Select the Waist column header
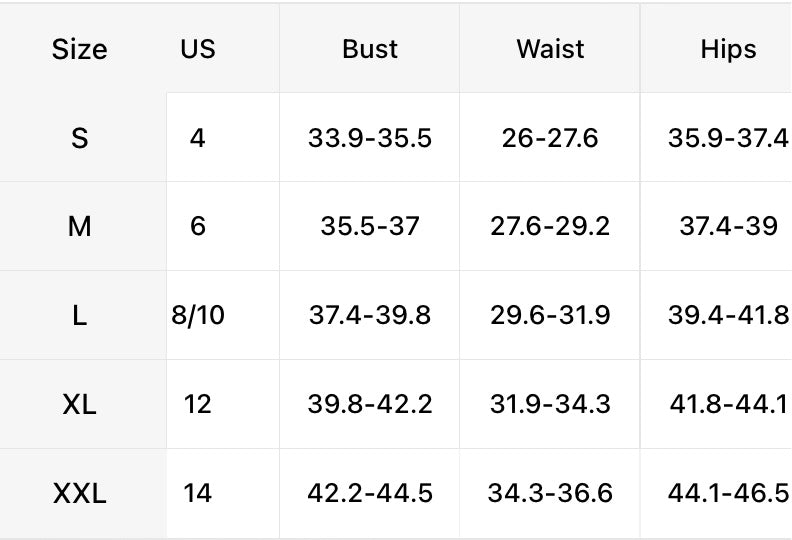This screenshot has width=792, height=540. click(550, 49)
